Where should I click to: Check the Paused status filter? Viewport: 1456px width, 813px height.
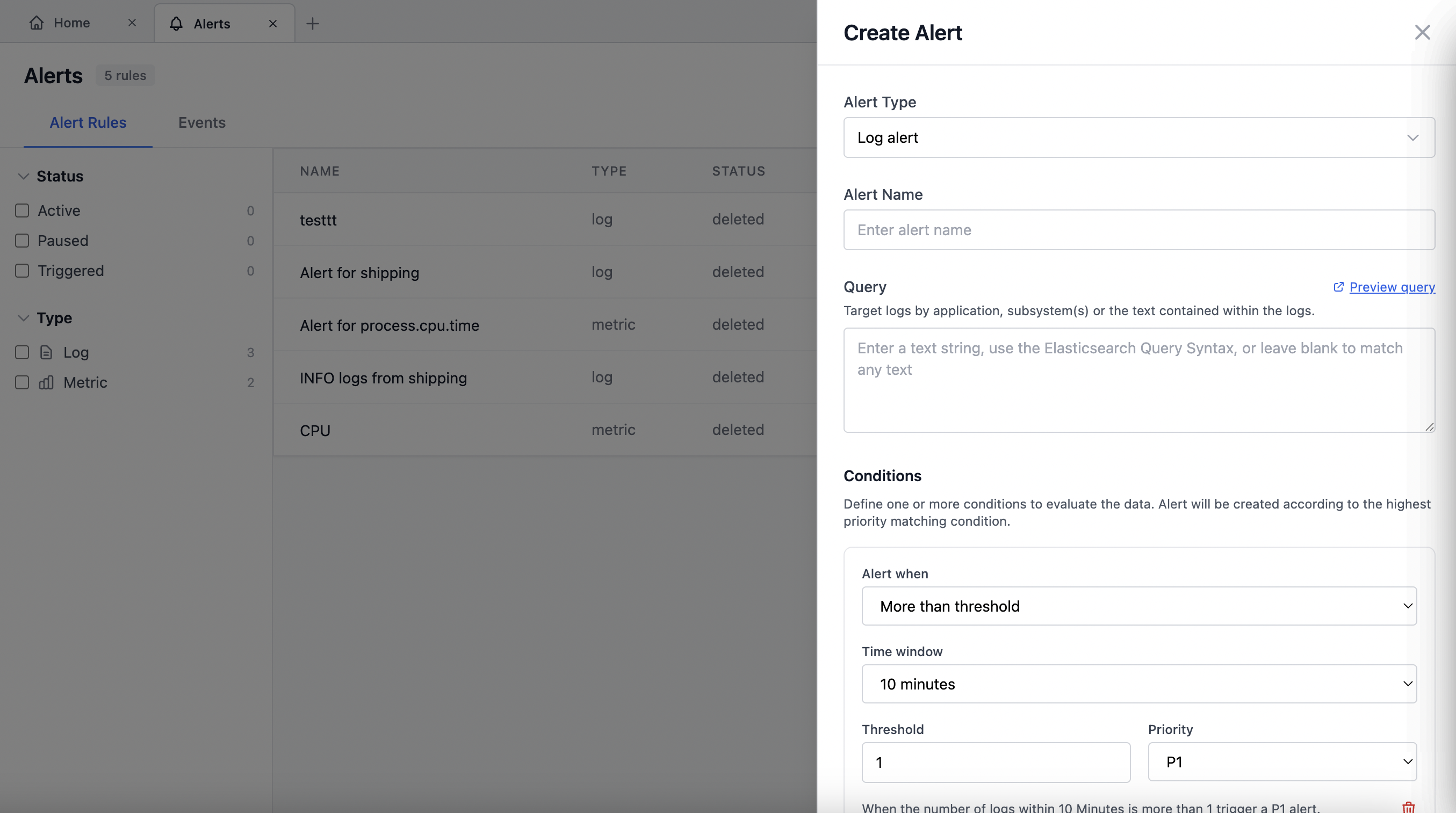coord(22,240)
